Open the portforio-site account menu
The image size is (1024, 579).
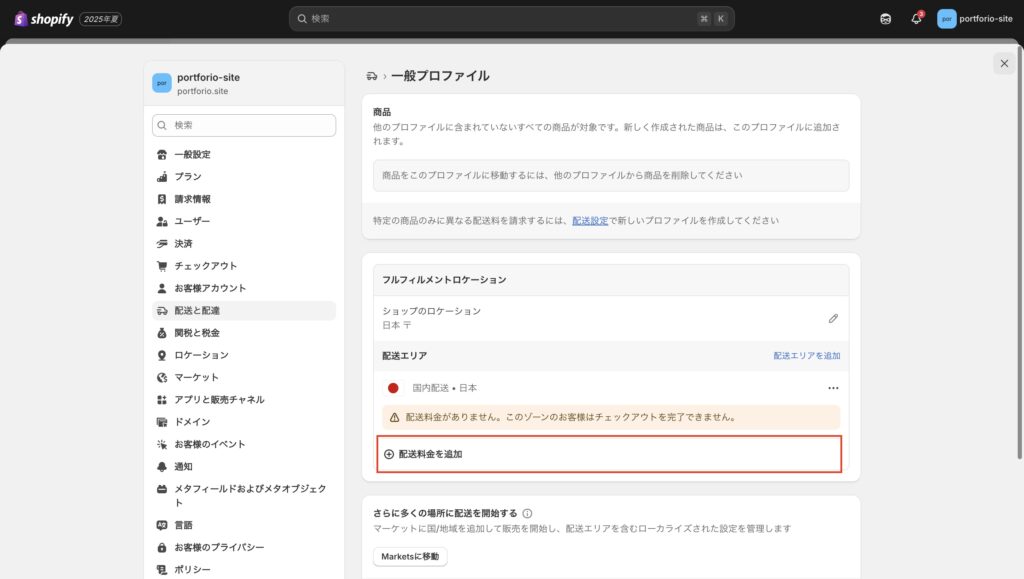pyautogui.click(x=974, y=19)
